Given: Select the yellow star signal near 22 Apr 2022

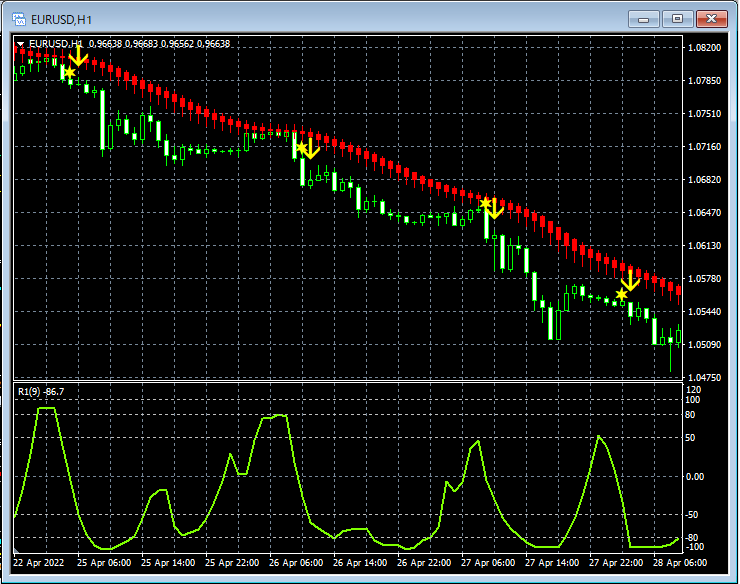Looking at the screenshot, I should [69, 72].
